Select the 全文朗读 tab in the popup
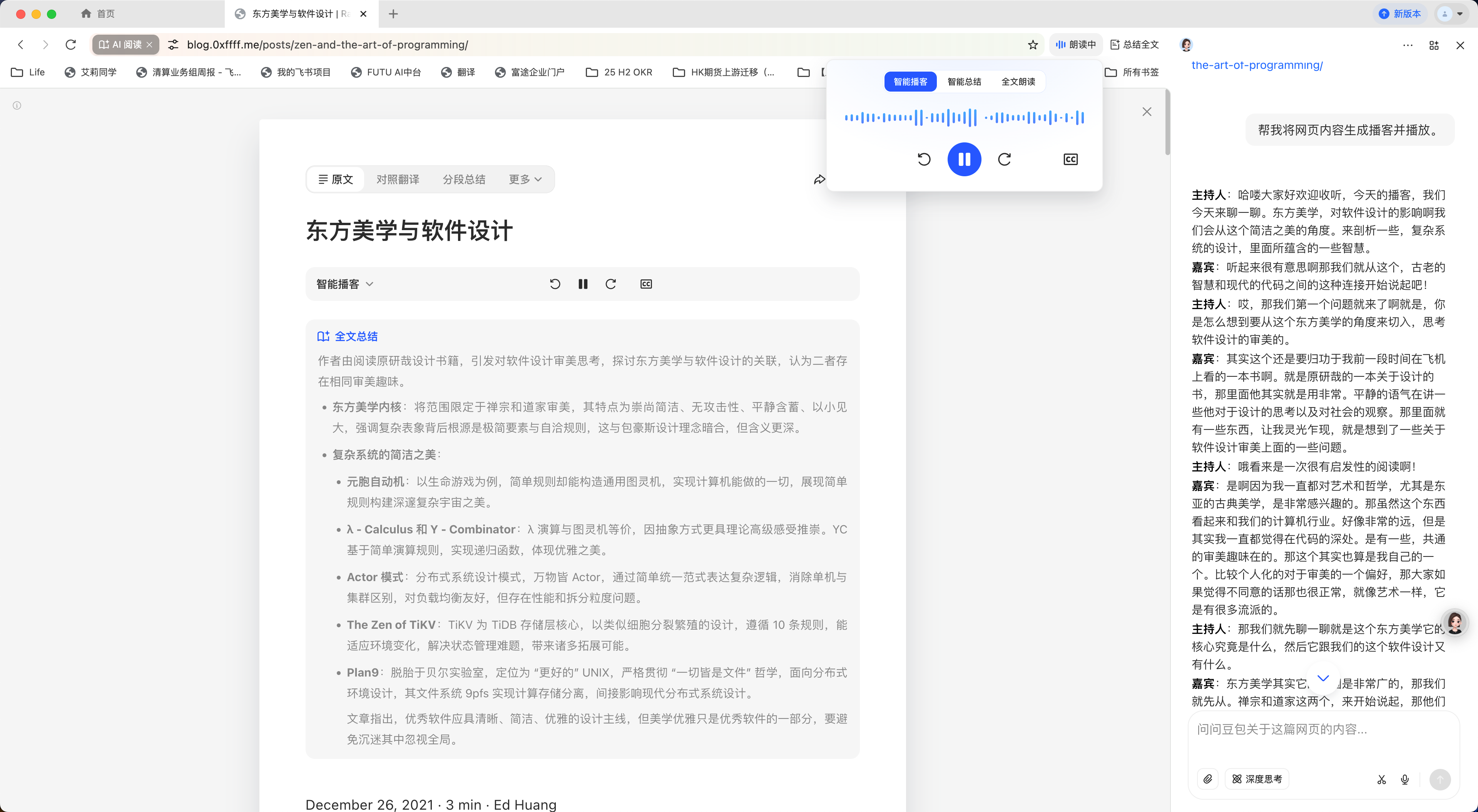The height and width of the screenshot is (812, 1478). point(1018,82)
